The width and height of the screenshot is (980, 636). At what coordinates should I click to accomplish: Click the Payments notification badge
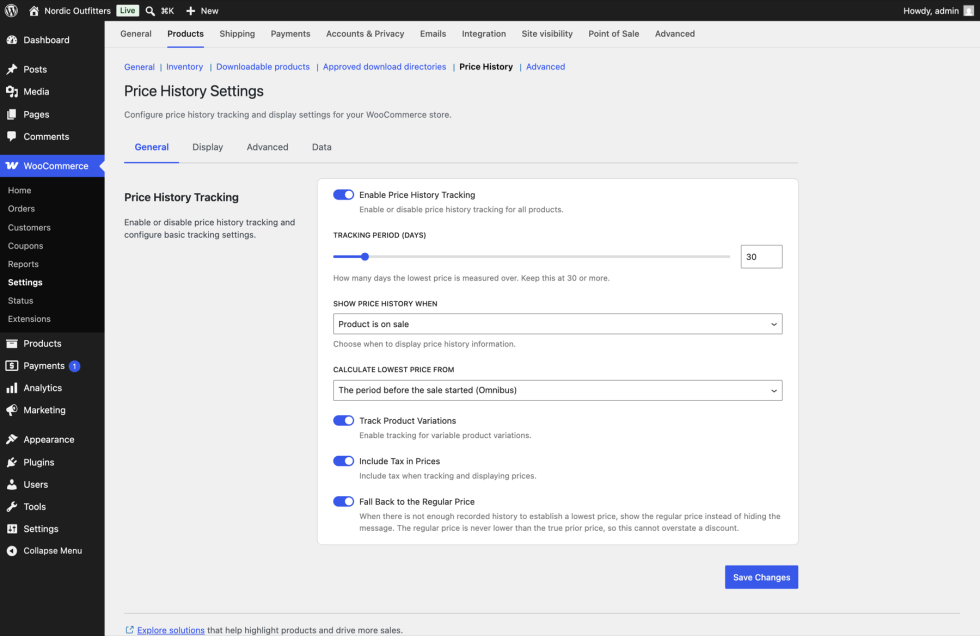74,366
